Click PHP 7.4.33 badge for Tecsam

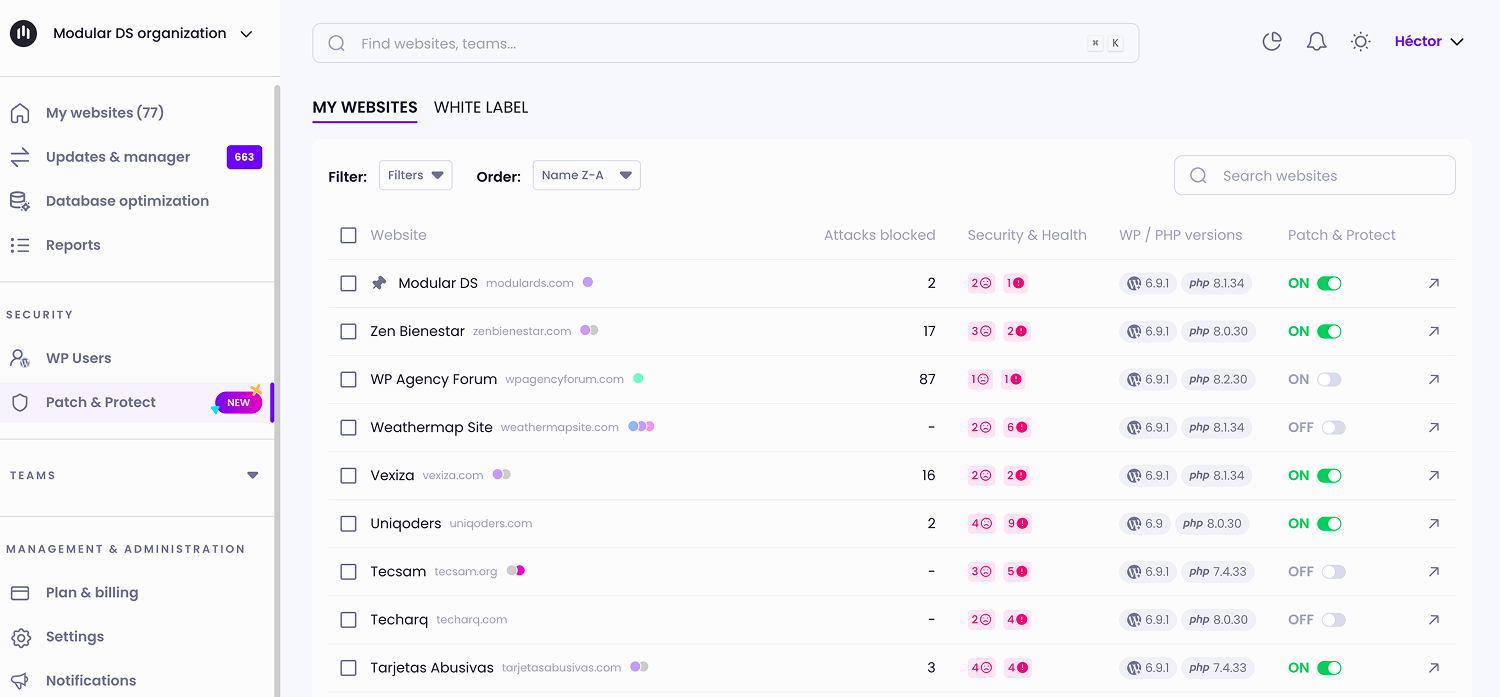(x=1218, y=571)
